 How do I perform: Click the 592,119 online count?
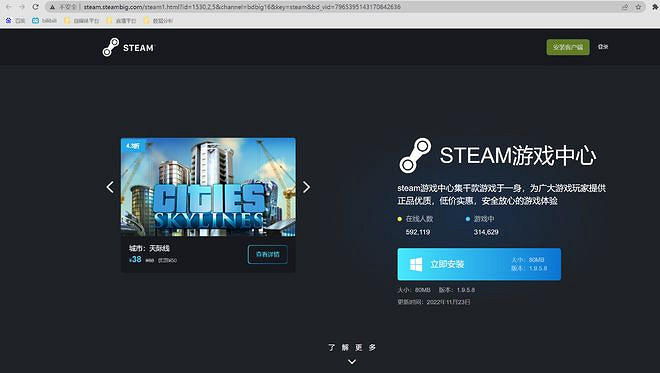tap(418, 232)
